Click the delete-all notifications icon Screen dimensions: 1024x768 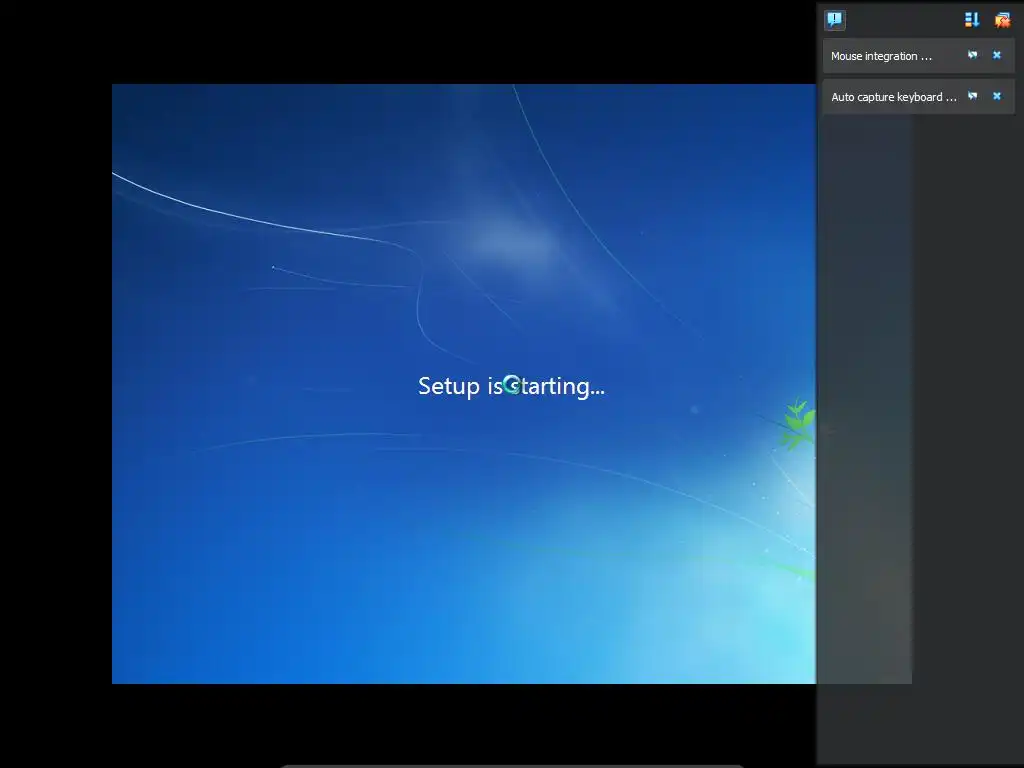coord(1002,20)
